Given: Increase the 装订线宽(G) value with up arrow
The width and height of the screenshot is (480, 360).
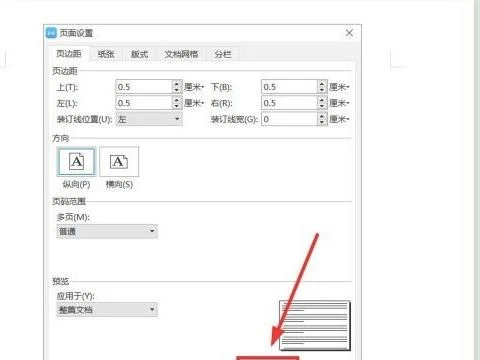Looking at the screenshot, I should point(322,116).
